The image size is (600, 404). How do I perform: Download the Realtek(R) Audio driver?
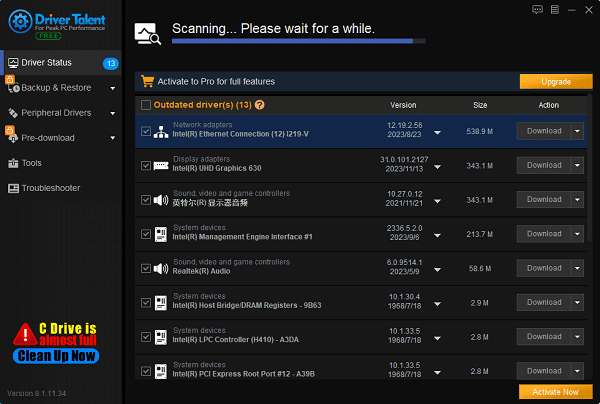(x=544, y=268)
